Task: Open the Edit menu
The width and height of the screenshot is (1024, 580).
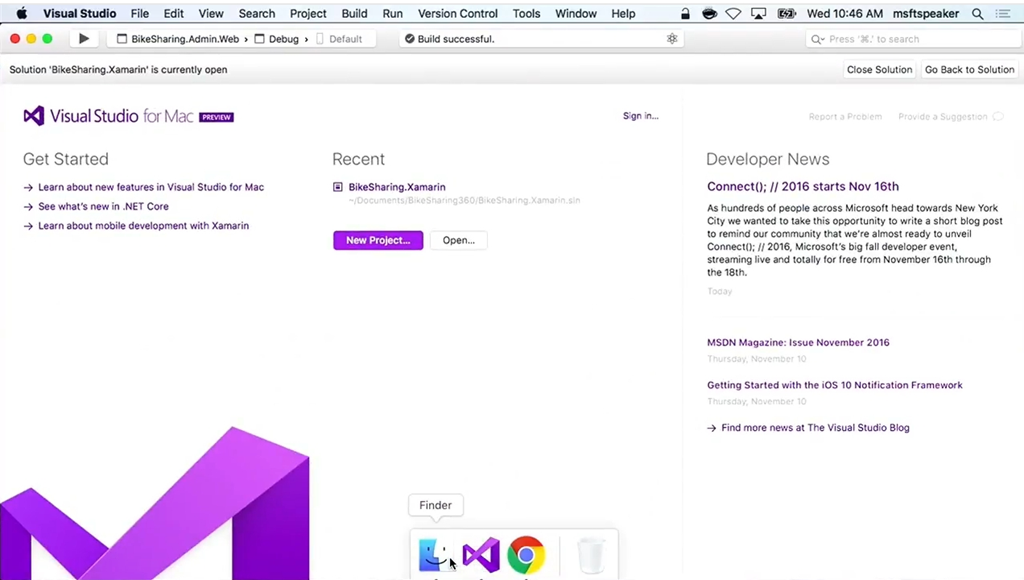Action: click(174, 13)
